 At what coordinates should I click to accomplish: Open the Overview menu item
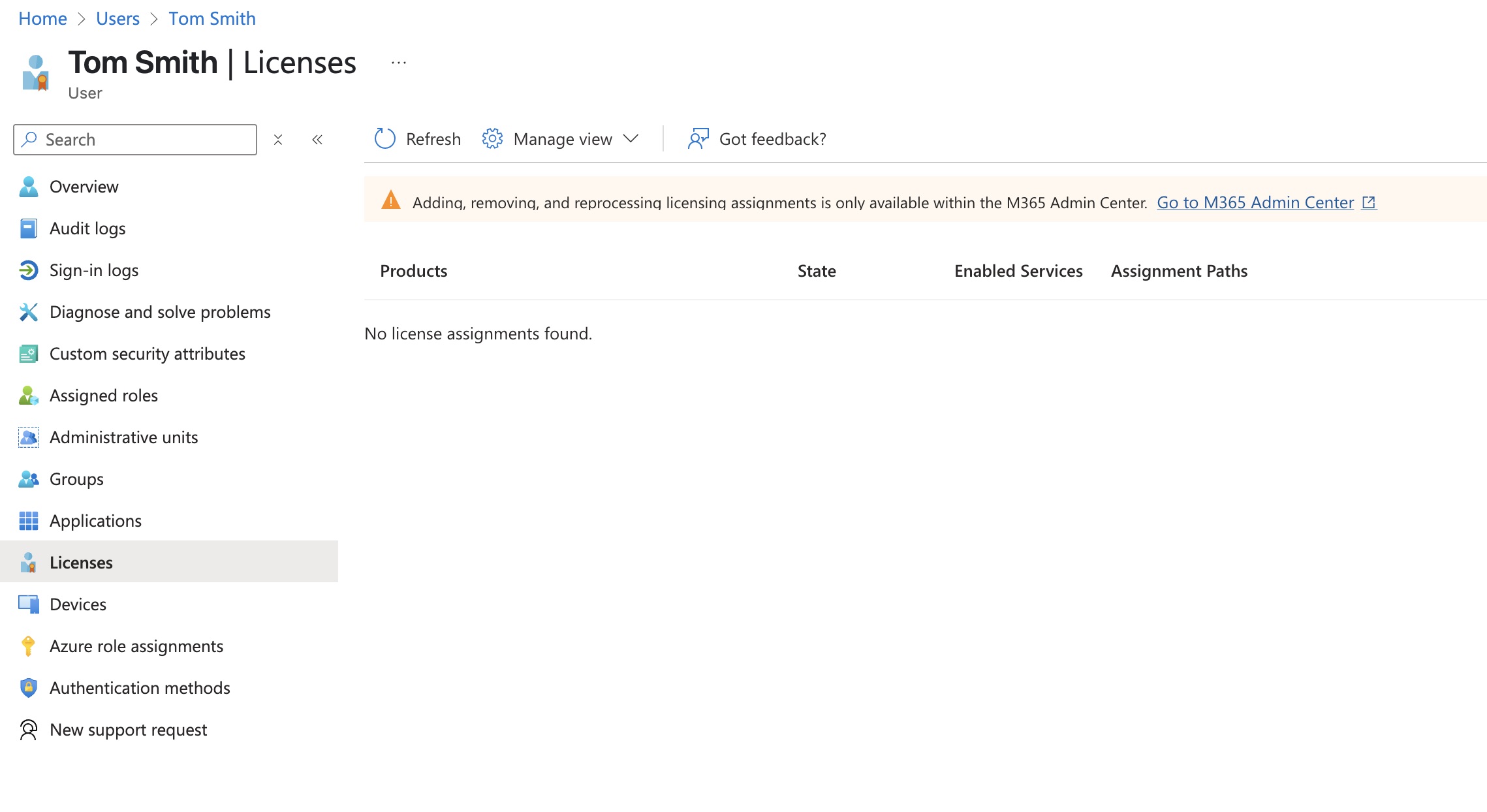[84, 187]
